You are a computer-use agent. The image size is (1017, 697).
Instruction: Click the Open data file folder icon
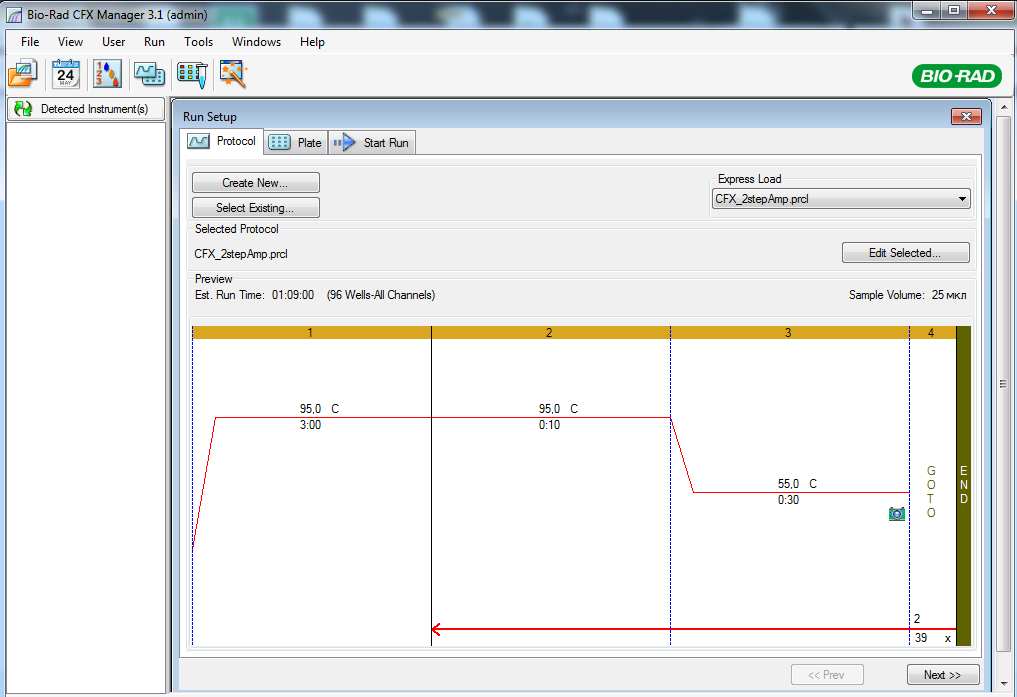point(22,73)
